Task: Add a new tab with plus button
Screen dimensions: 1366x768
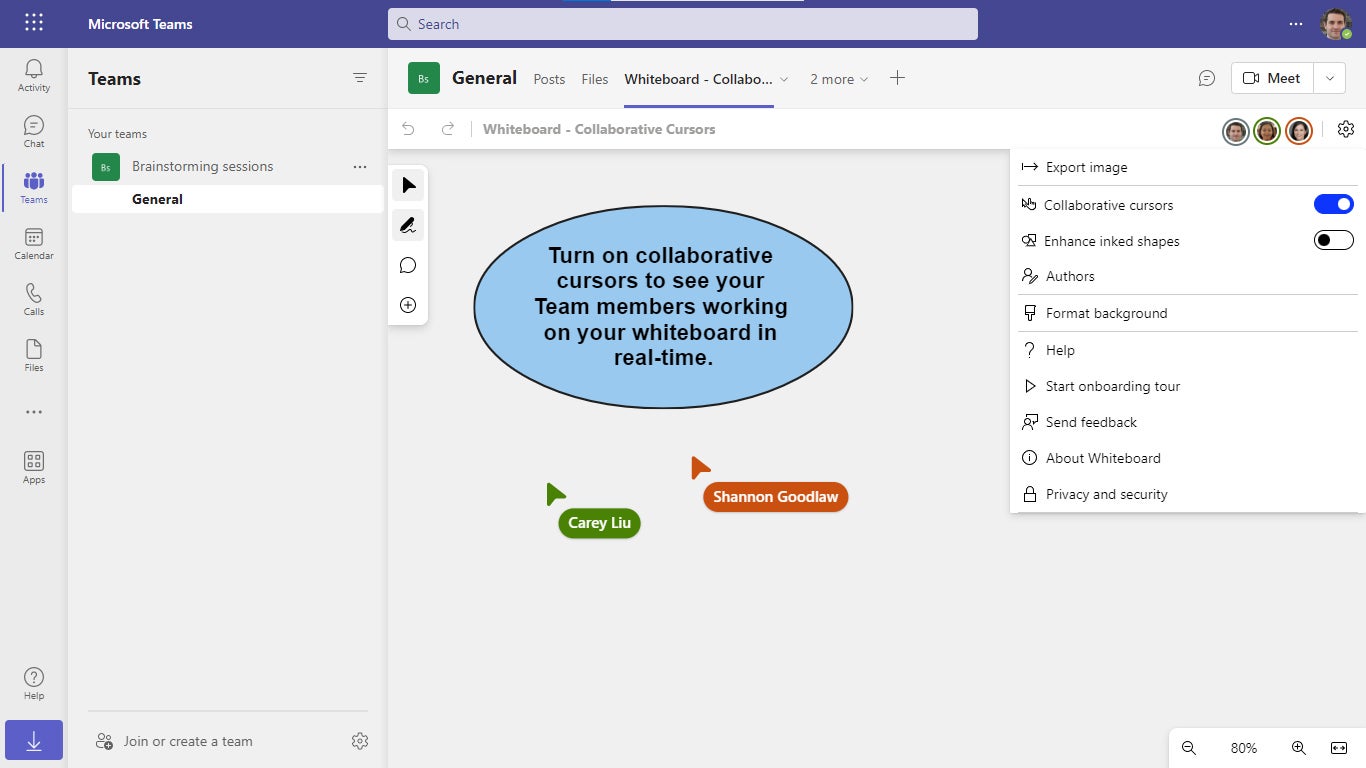Action: (897, 78)
